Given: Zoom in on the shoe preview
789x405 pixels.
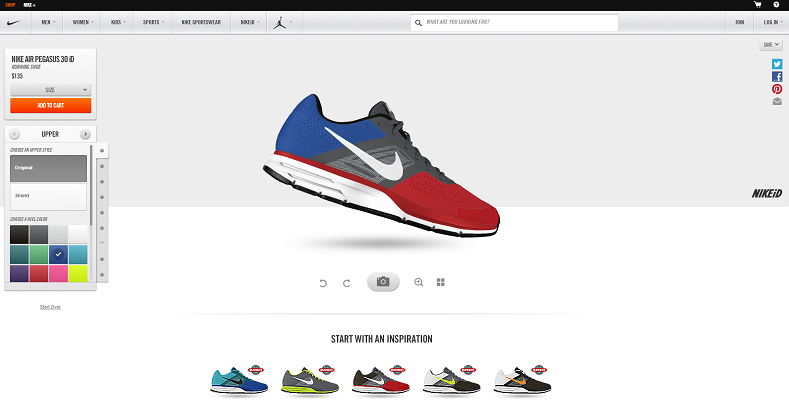Looking at the screenshot, I should pos(418,282).
